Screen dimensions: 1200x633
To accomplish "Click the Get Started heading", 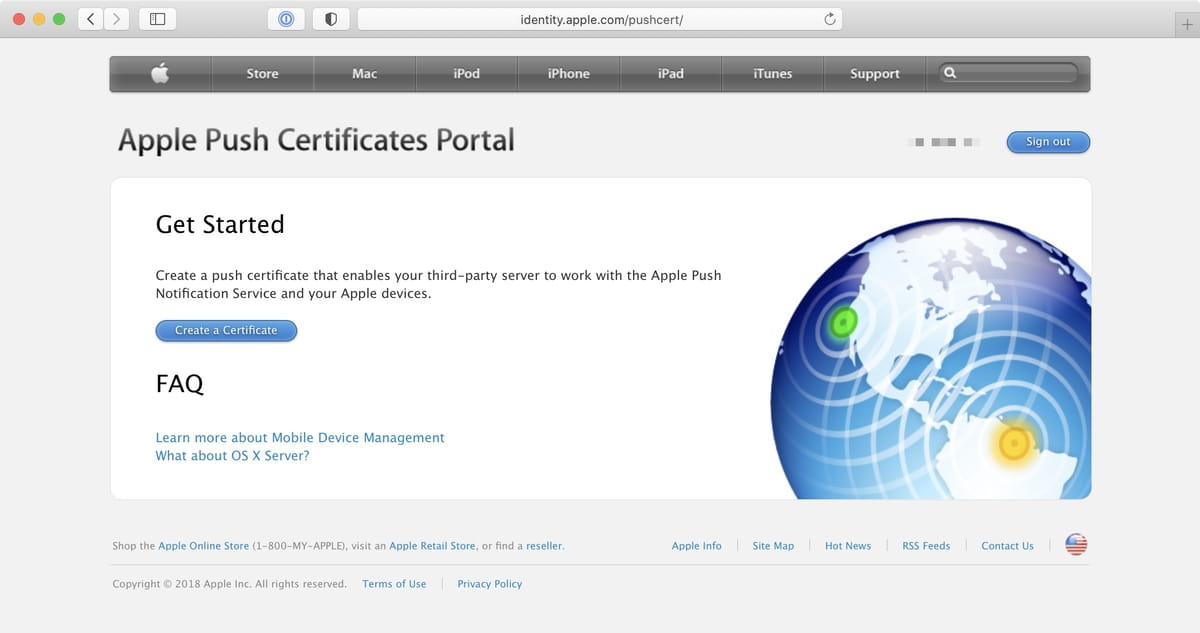I will click(220, 225).
